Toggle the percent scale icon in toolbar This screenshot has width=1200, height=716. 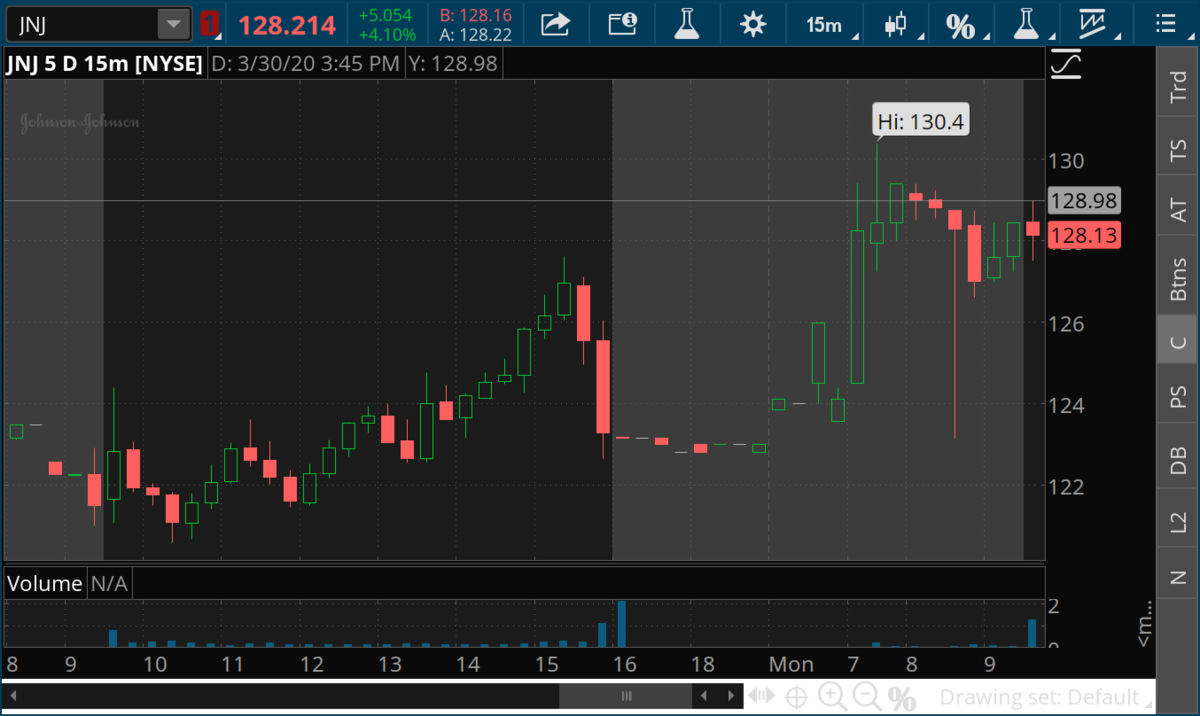[x=960, y=24]
